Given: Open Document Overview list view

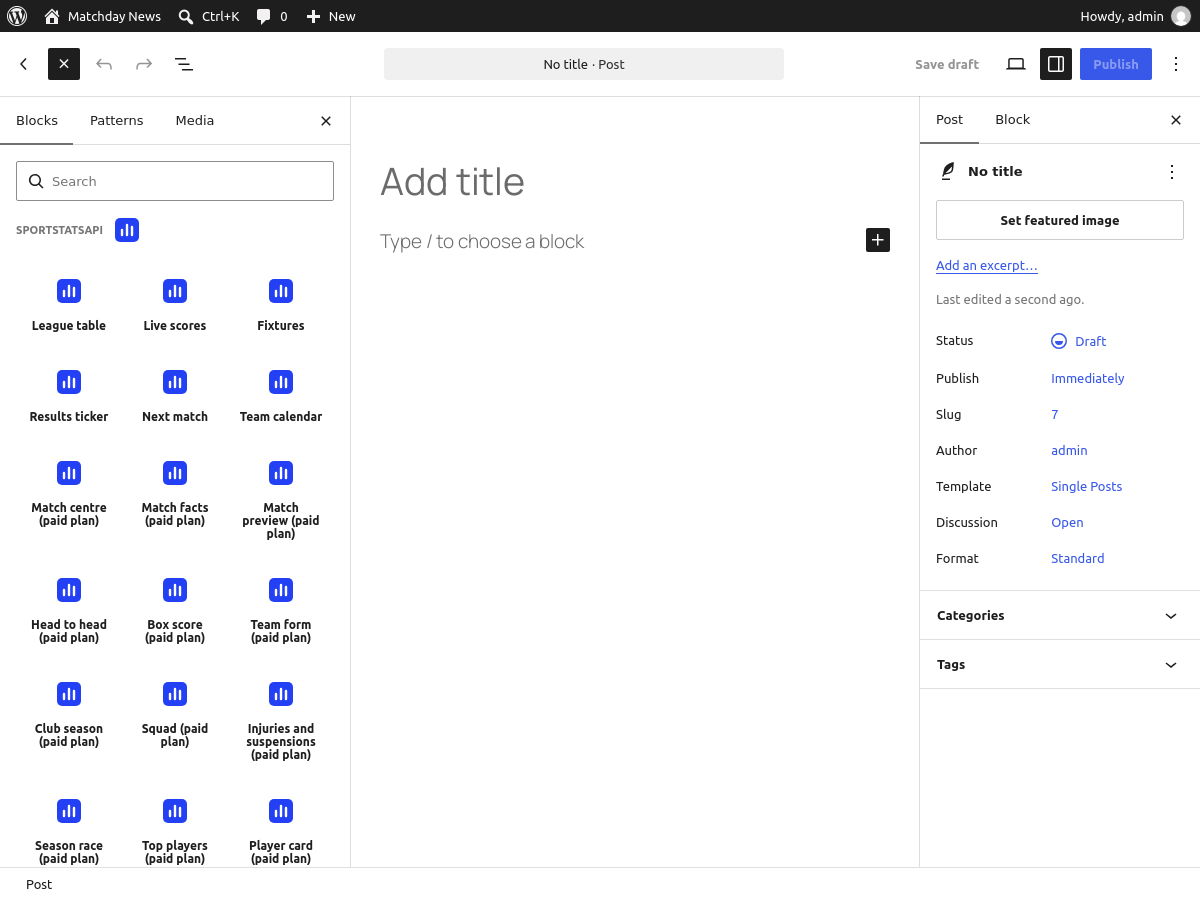Looking at the screenshot, I should pyautogui.click(x=184, y=64).
